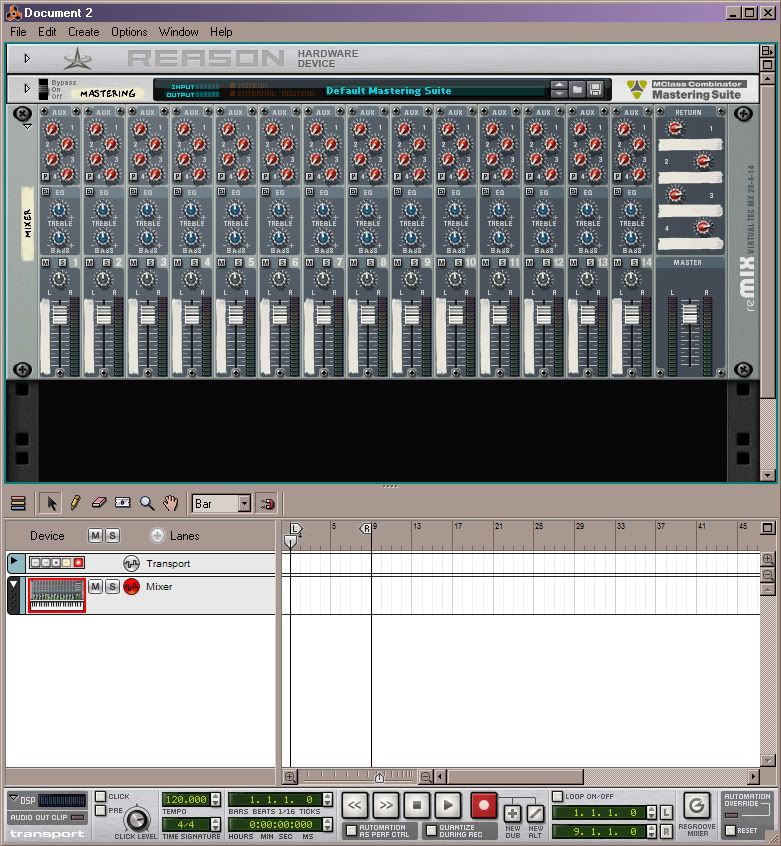781x846 pixels.
Task: Select the Pencil tool
Action: point(75,503)
